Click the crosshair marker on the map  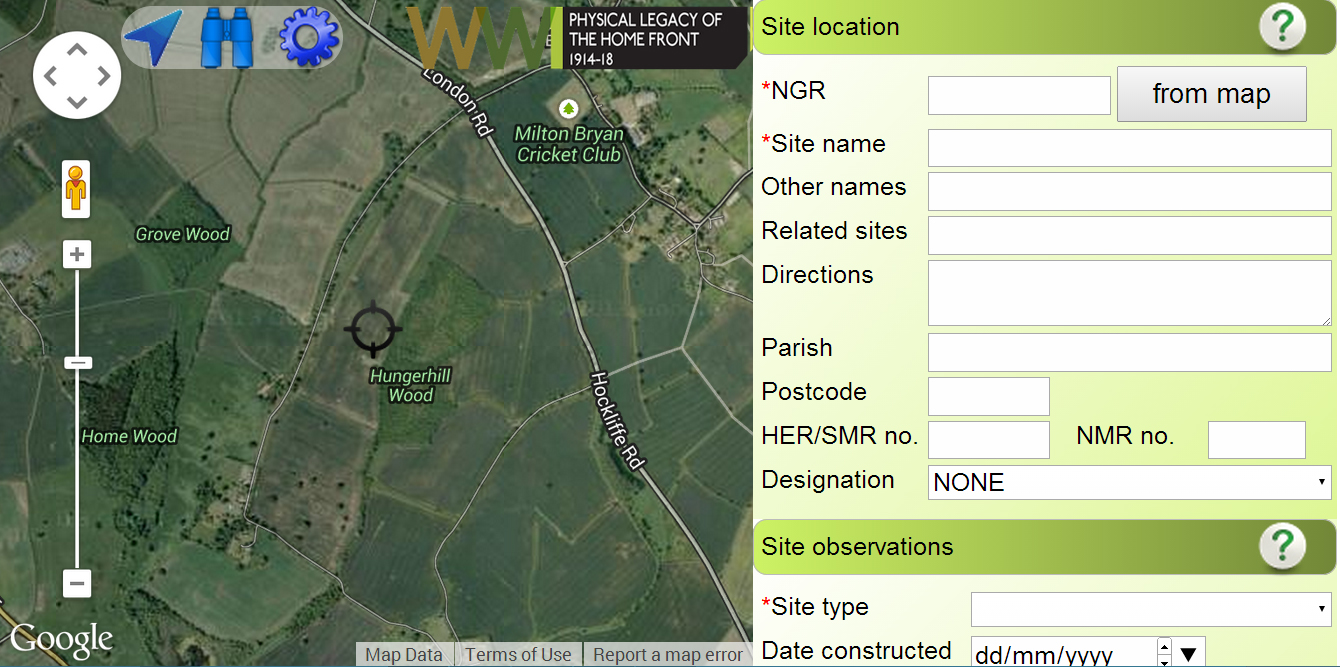coord(373,328)
